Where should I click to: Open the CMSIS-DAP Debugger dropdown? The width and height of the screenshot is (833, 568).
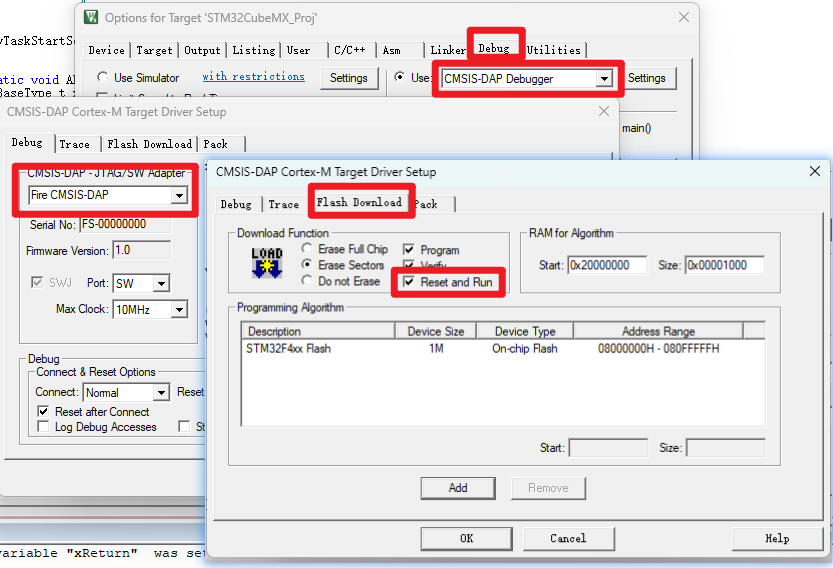pyautogui.click(x=604, y=79)
